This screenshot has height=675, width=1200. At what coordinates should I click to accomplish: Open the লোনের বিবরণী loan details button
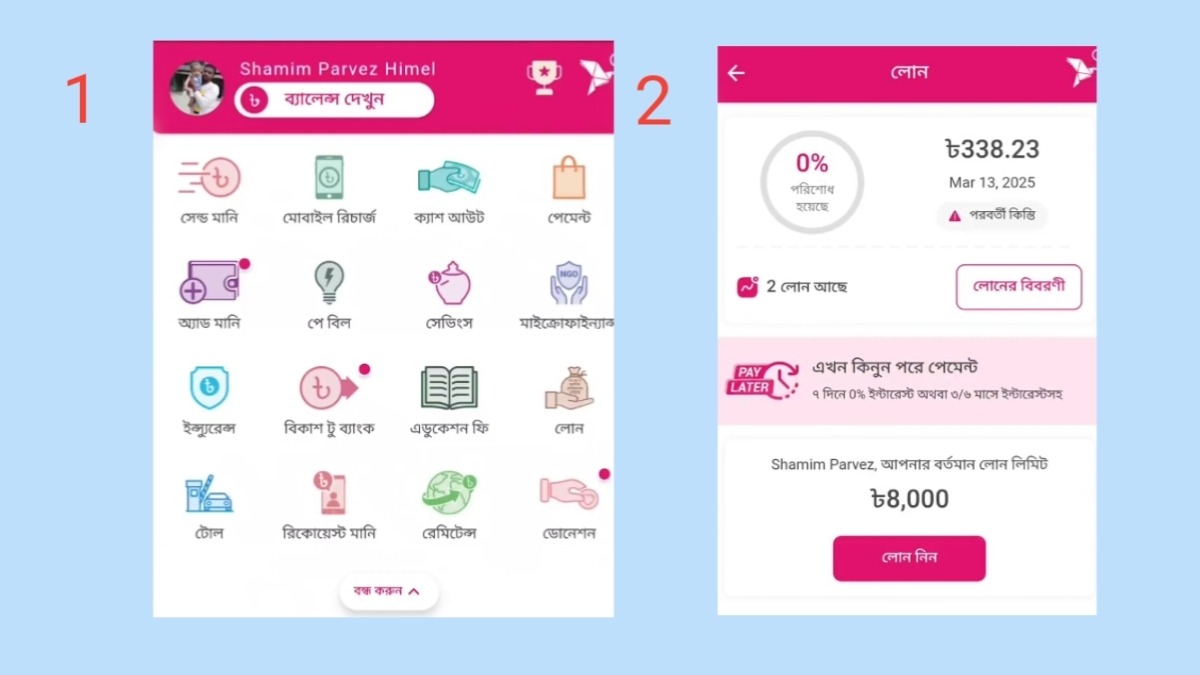coord(1019,287)
